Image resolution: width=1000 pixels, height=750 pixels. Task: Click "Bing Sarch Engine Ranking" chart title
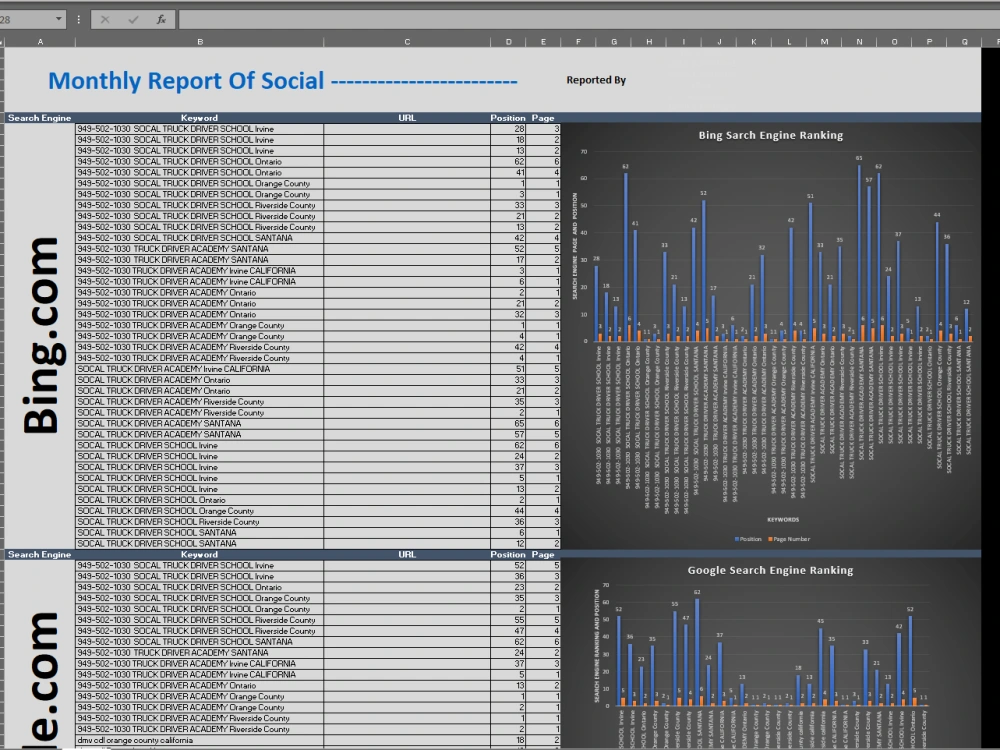(x=770, y=135)
